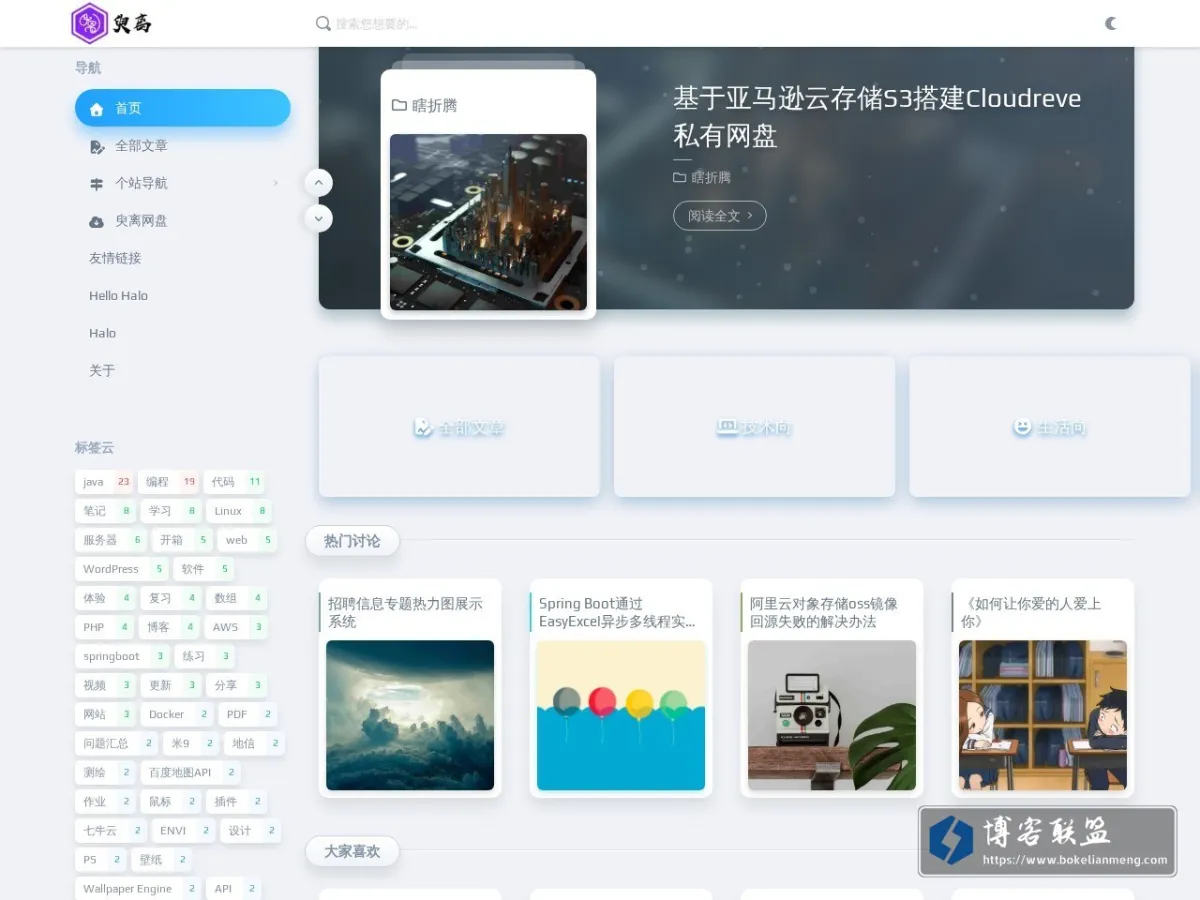Open the 关于 about page
The image size is (1200, 900).
point(102,371)
